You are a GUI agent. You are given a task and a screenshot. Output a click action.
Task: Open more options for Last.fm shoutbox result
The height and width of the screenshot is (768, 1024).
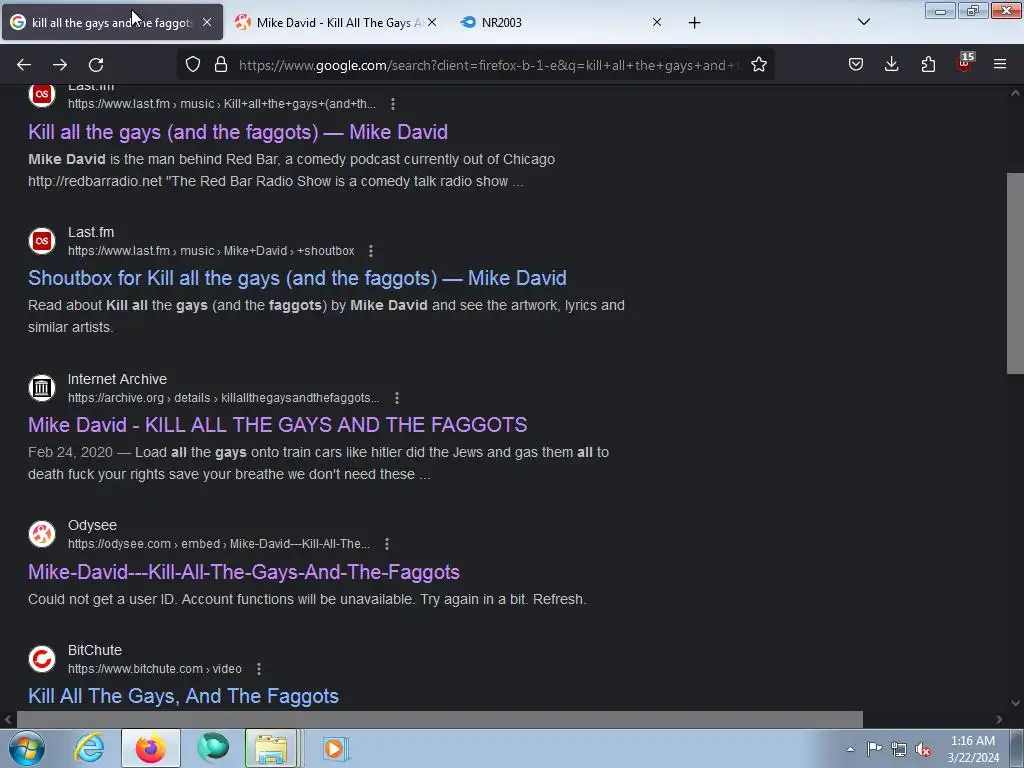pyautogui.click(x=371, y=251)
